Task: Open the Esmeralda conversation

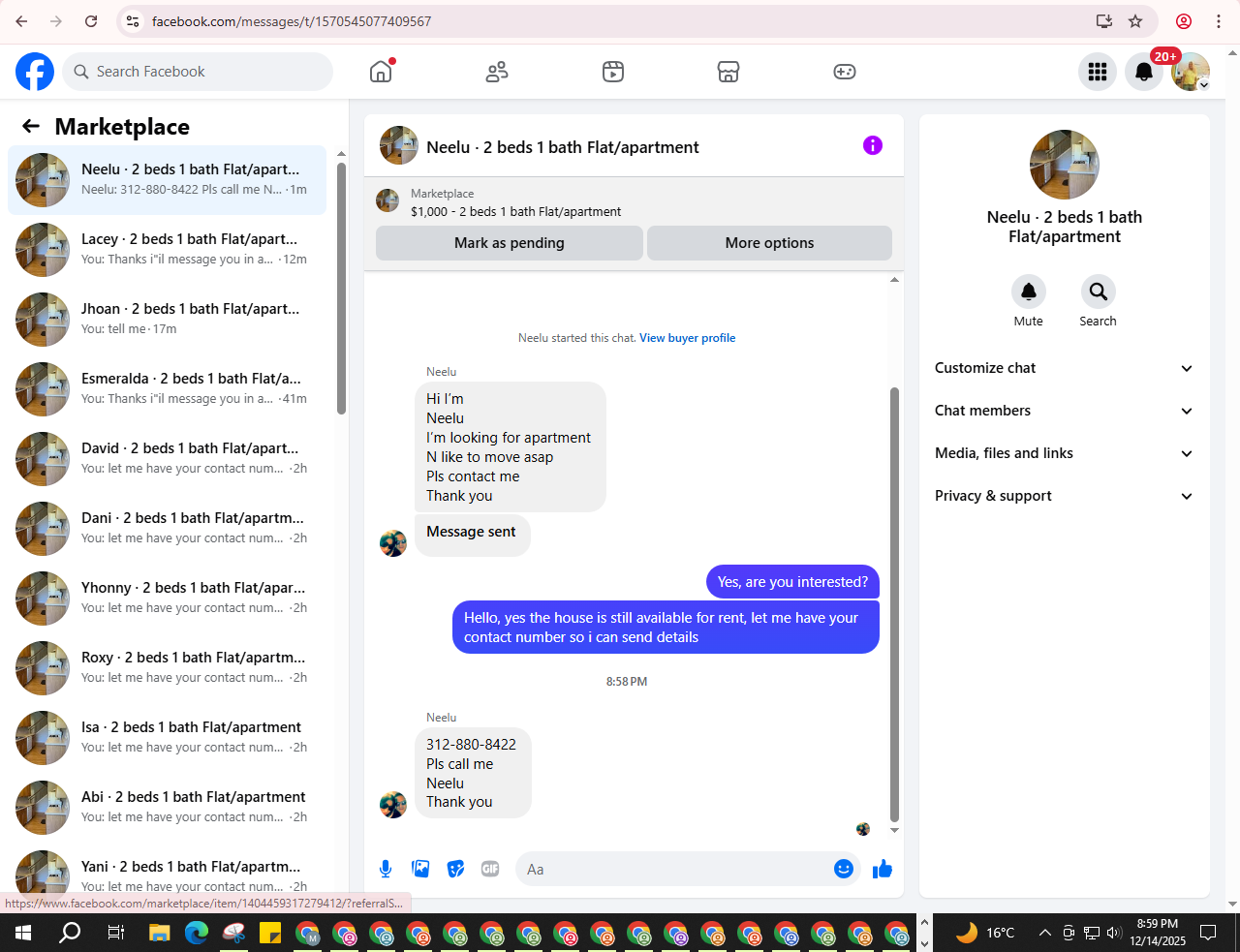Action: (x=167, y=388)
